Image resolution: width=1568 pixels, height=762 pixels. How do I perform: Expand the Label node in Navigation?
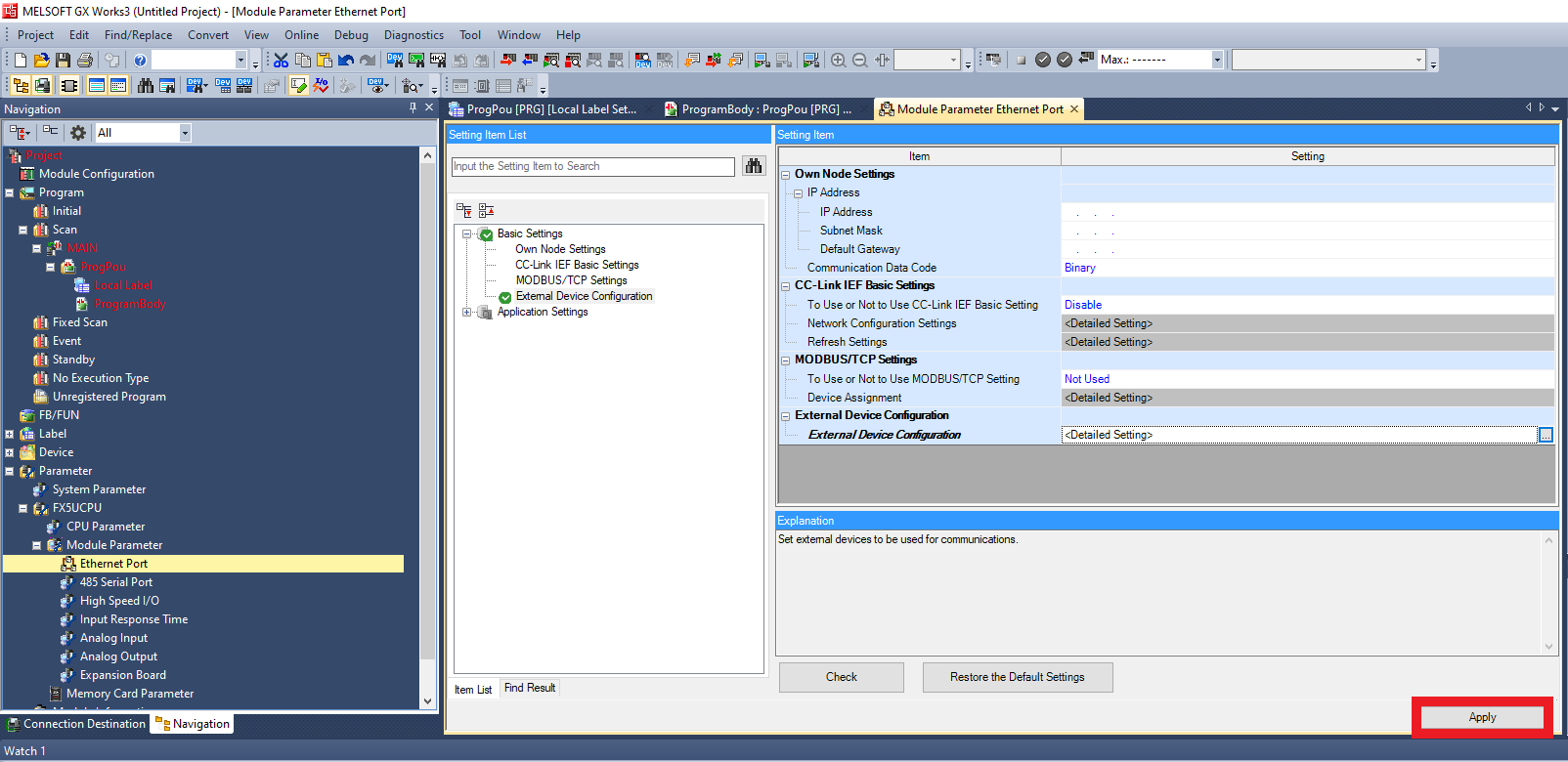(10, 434)
